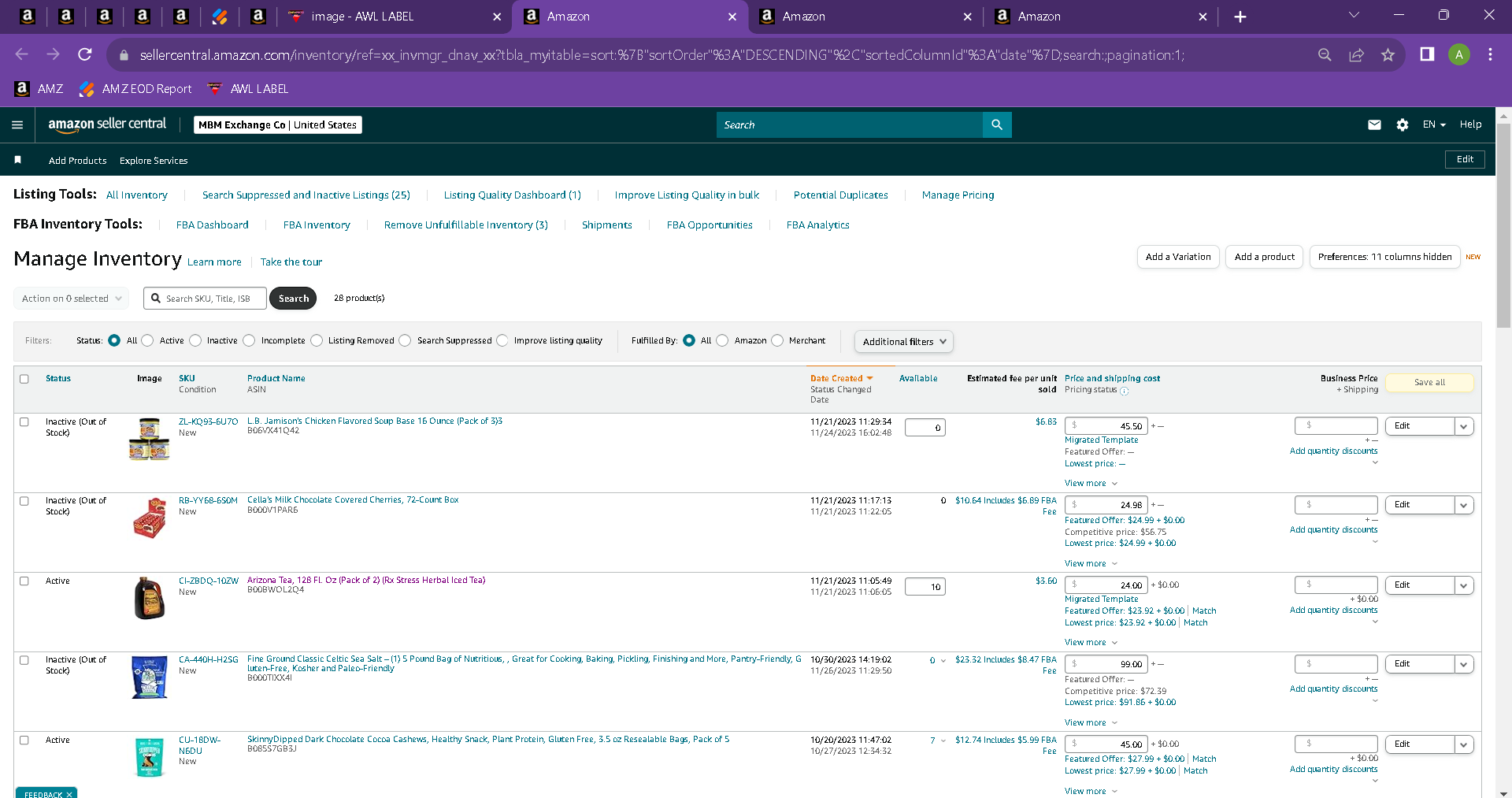1512x798 pixels.
Task: Open the Chicken Soup Base product thumbnail
Action: tap(150, 439)
